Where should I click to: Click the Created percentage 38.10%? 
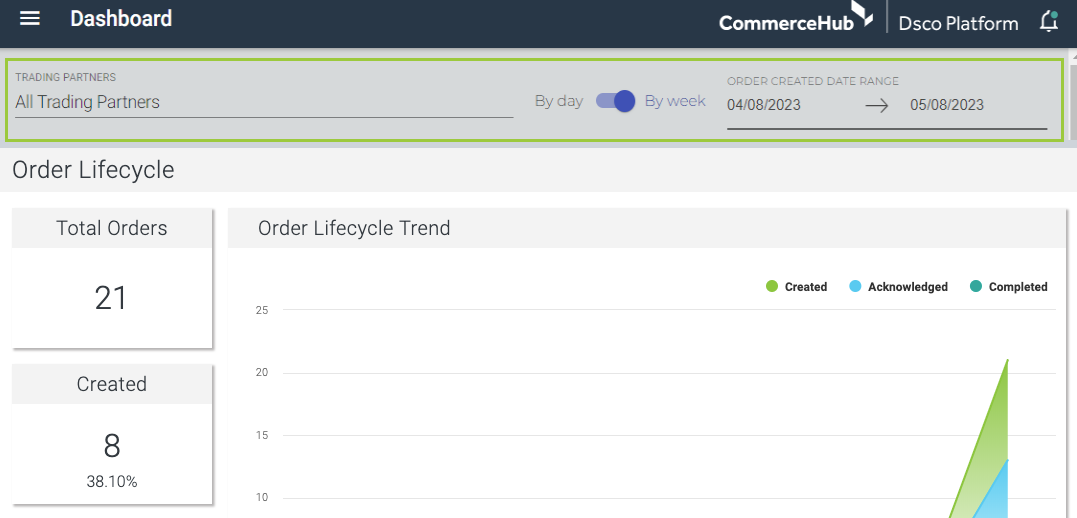click(112, 482)
